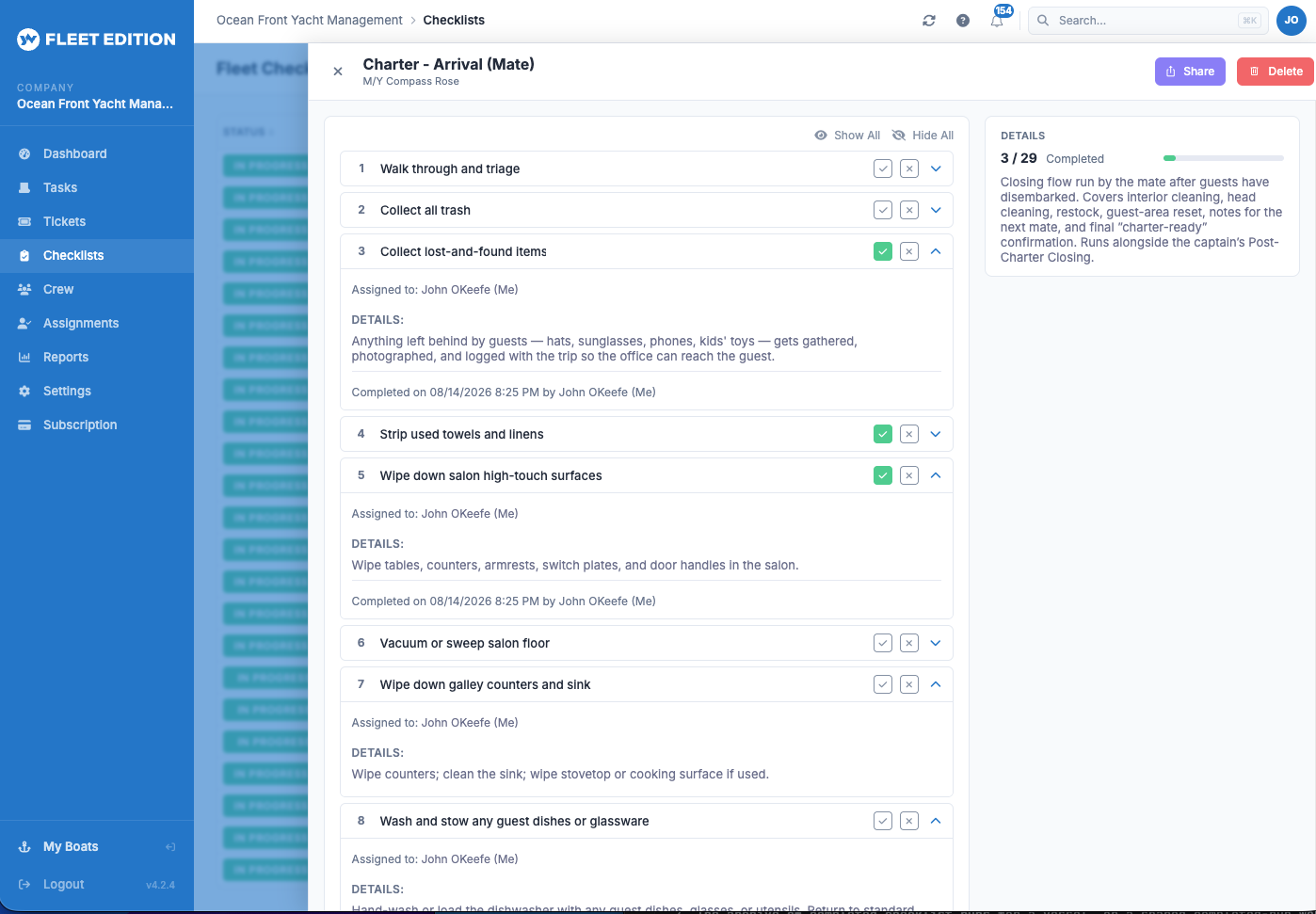This screenshot has height=914, width=1316.
Task: Close the checklist panel with X icon
Action: (x=338, y=72)
